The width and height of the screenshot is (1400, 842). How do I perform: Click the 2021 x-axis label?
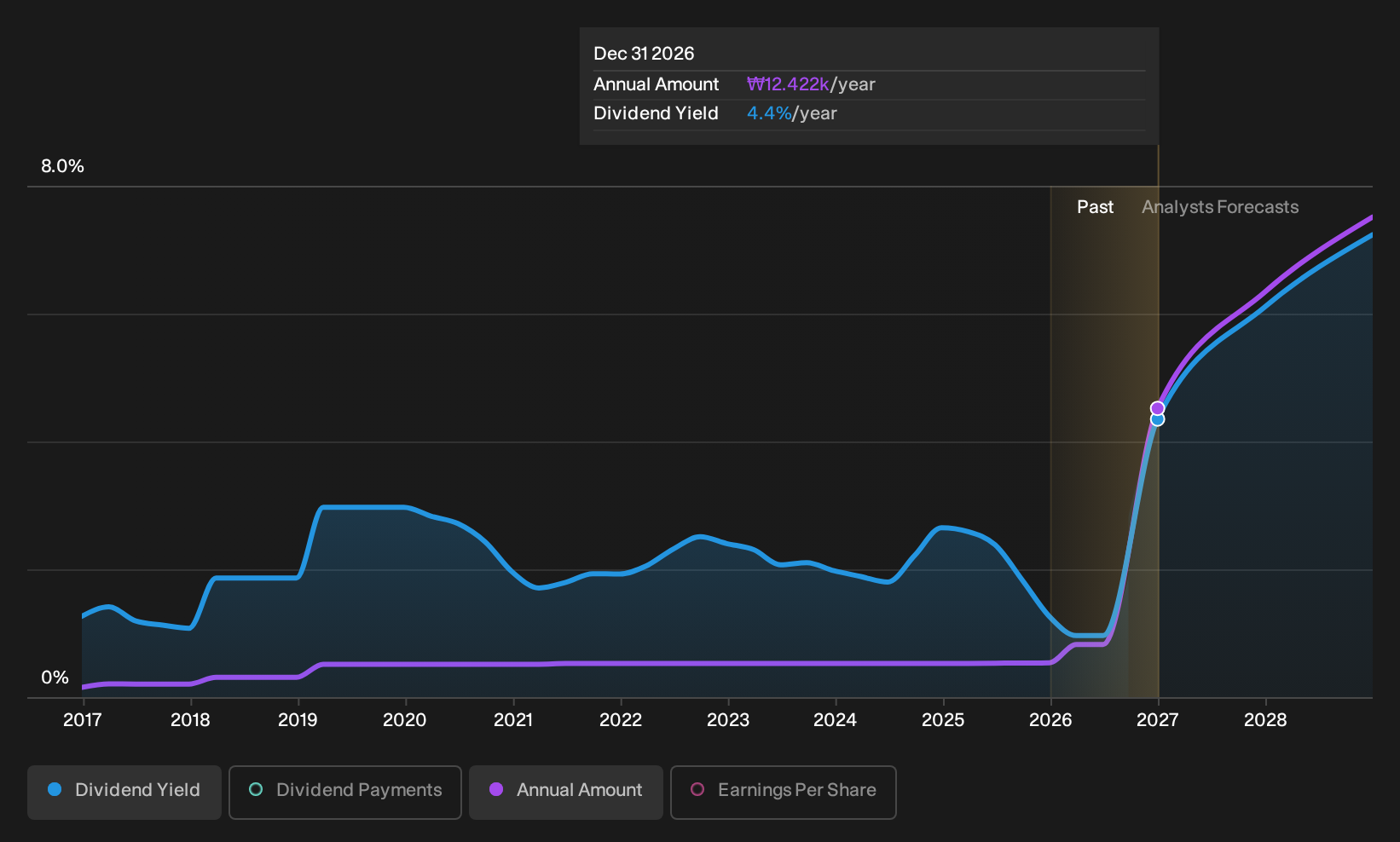click(x=513, y=720)
